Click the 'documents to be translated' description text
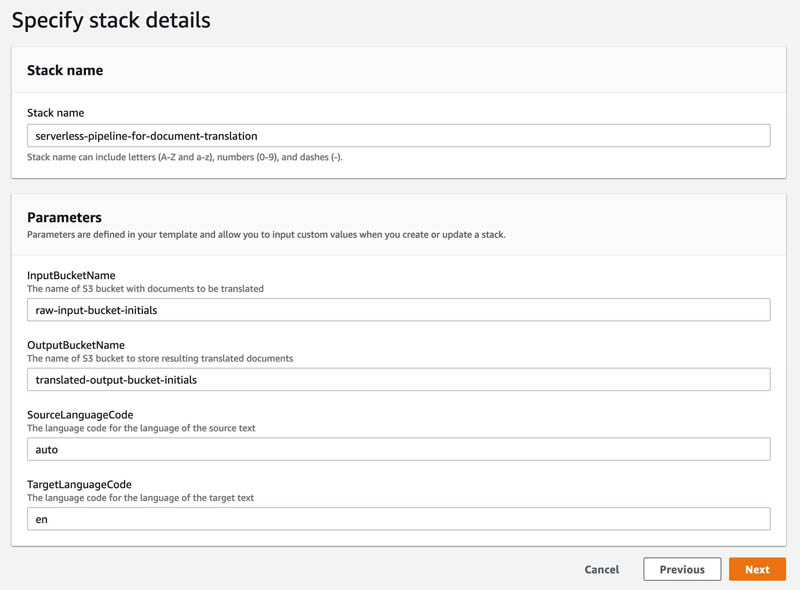The image size is (800, 590). [x=145, y=288]
